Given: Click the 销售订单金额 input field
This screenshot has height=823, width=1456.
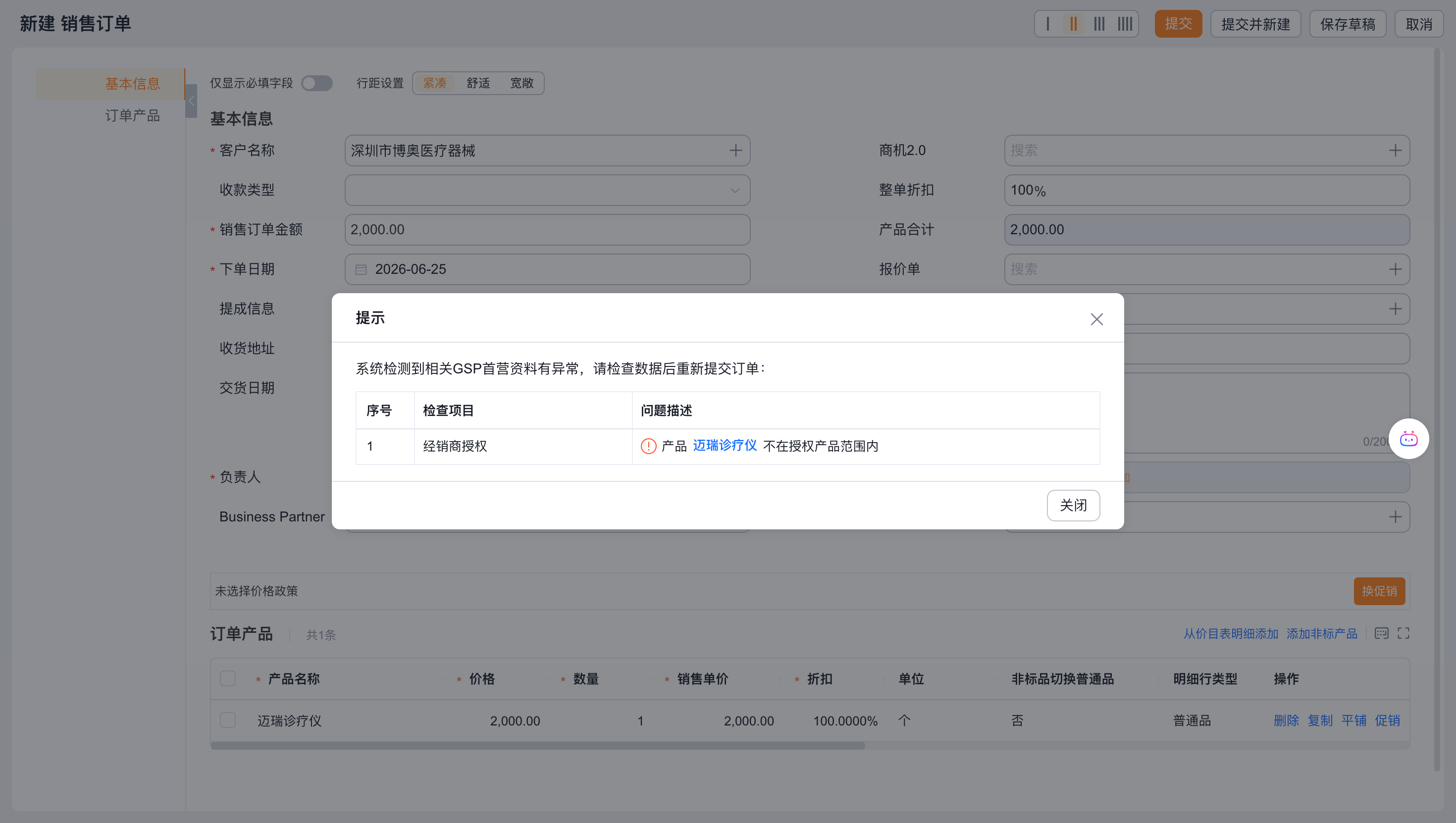Looking at the screenshot, I should (x=547, y=229).
